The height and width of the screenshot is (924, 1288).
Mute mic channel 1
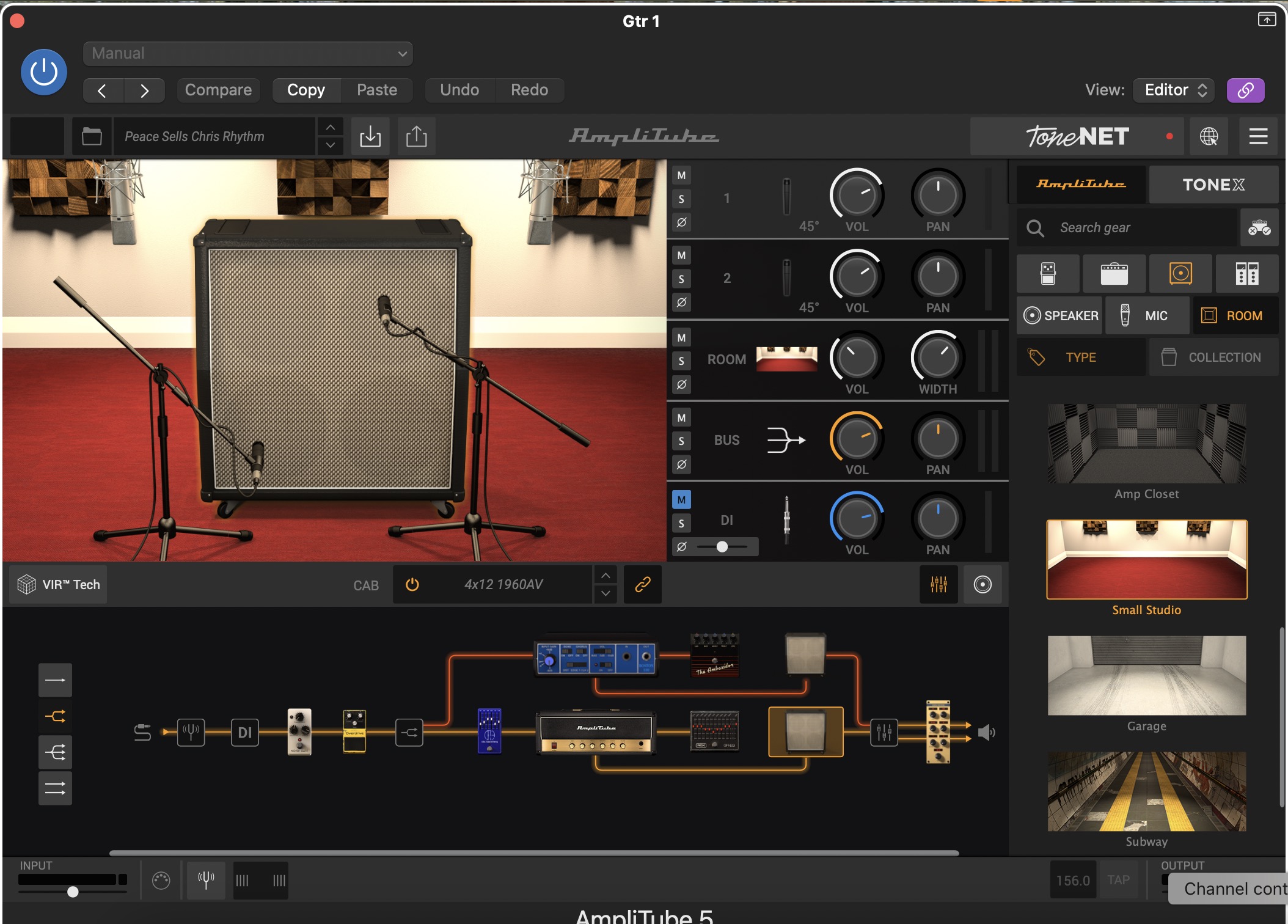681,175
